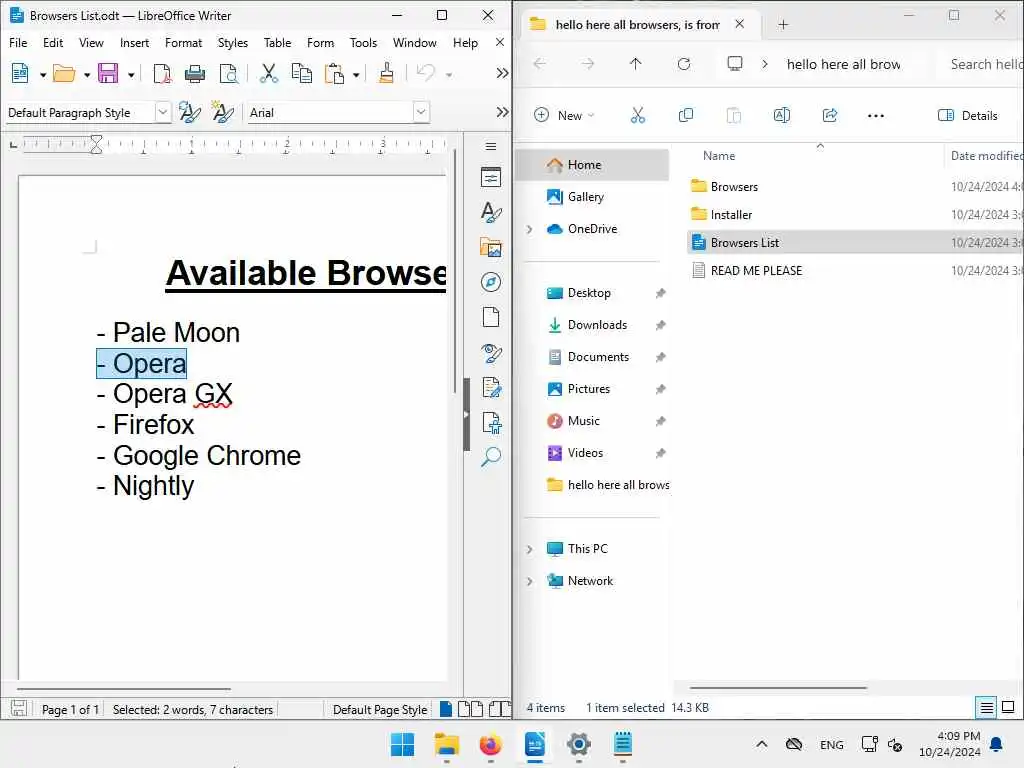Open a file with the Open folder icon

64,73
